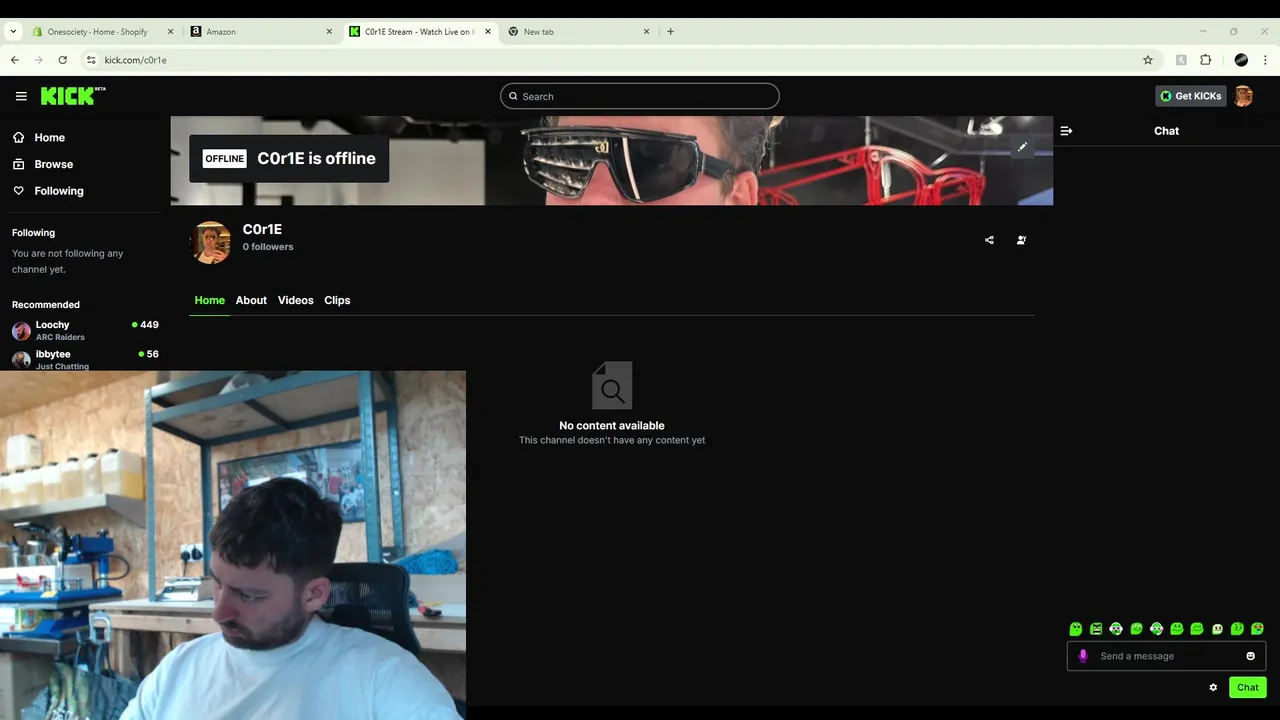
Task: Click the KICK logo
Action: (73, 96)
